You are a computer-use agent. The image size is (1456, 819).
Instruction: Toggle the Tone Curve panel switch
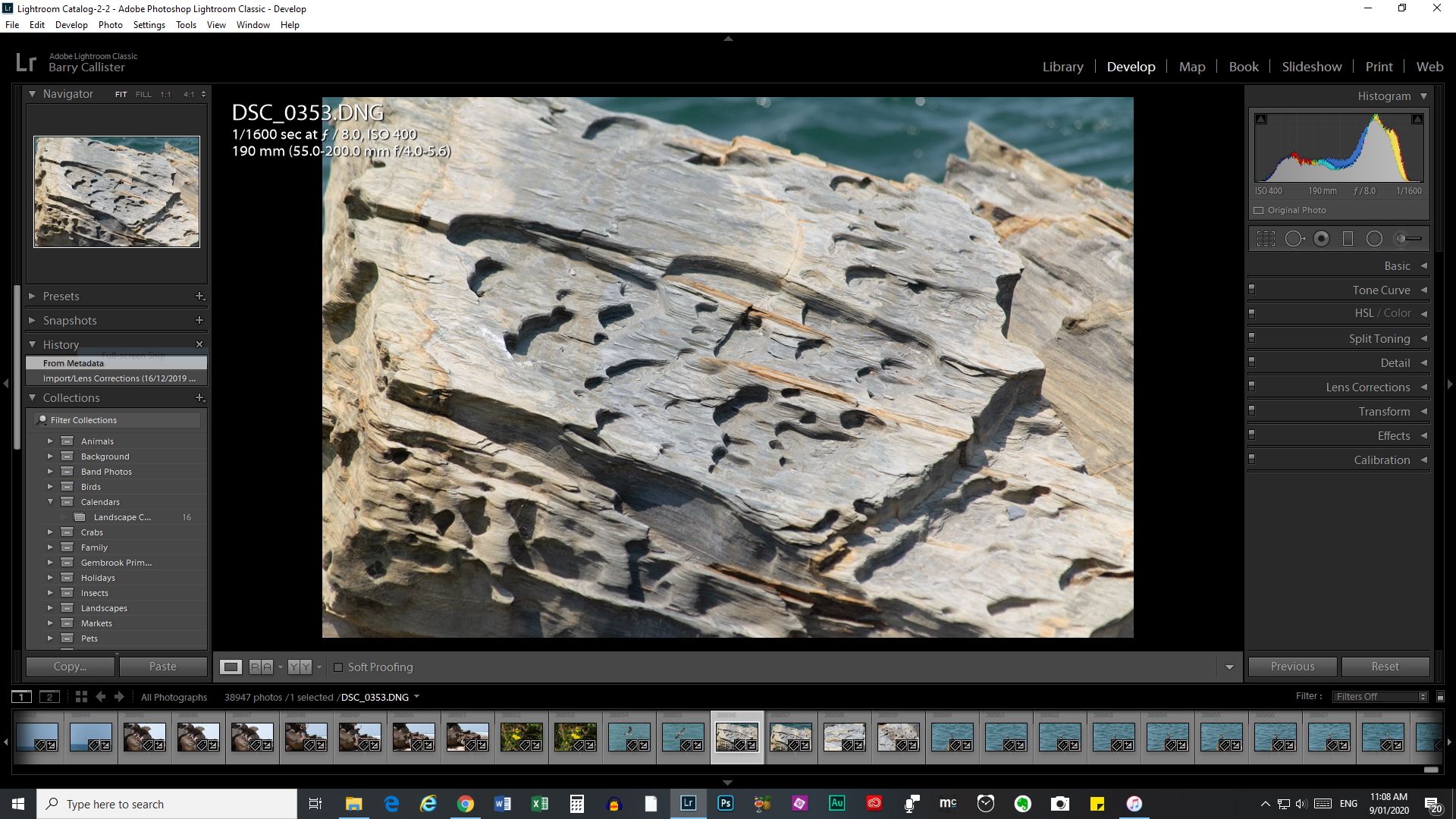pyautogui.click(x=1251, y=290)
